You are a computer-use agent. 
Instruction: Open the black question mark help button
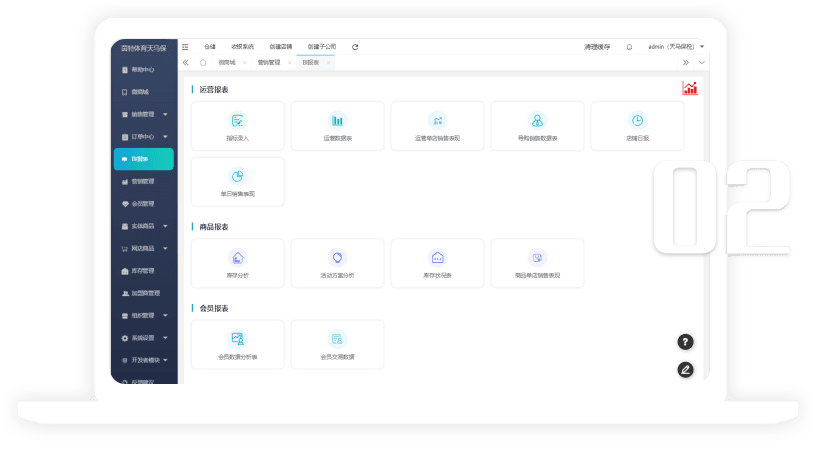click(x=685, y=342)
